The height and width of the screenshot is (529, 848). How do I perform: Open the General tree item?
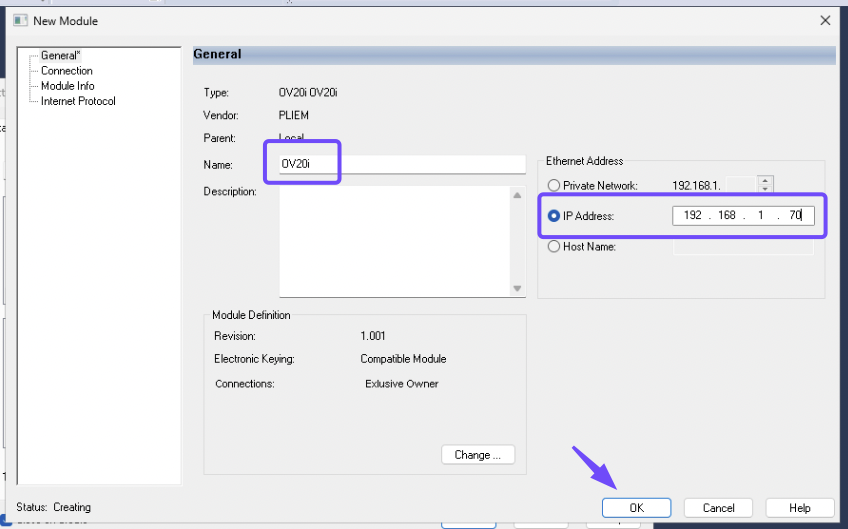point(59,56)
